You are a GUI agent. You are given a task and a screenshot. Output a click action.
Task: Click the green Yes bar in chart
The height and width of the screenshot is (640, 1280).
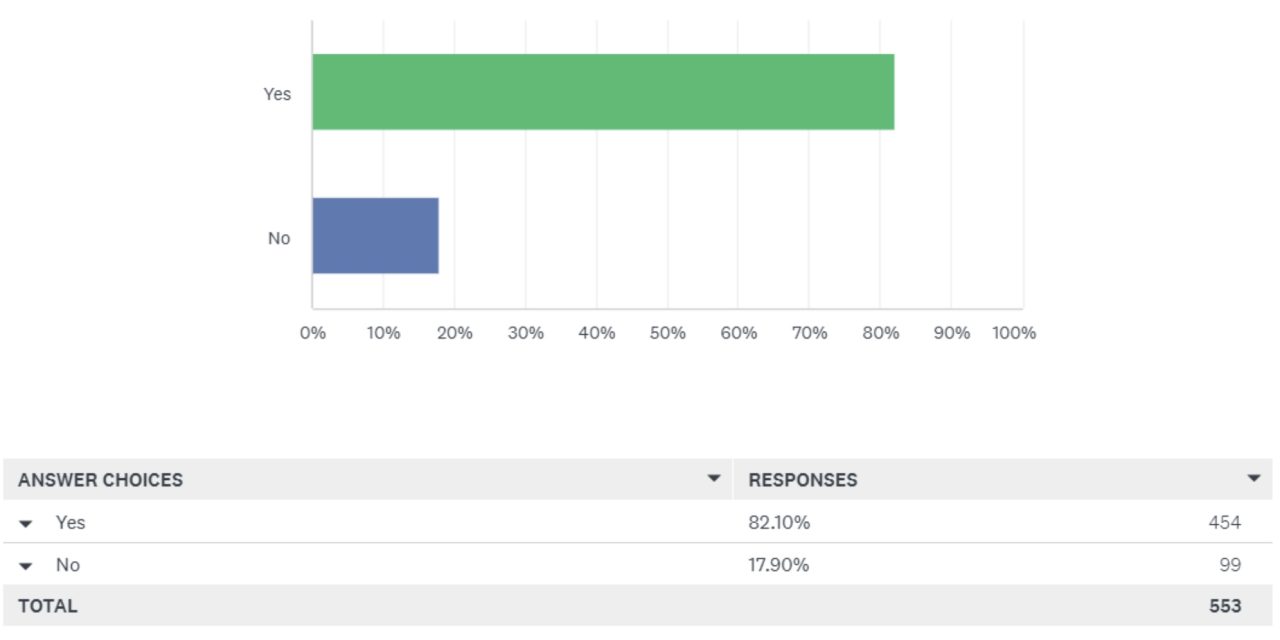603,92
